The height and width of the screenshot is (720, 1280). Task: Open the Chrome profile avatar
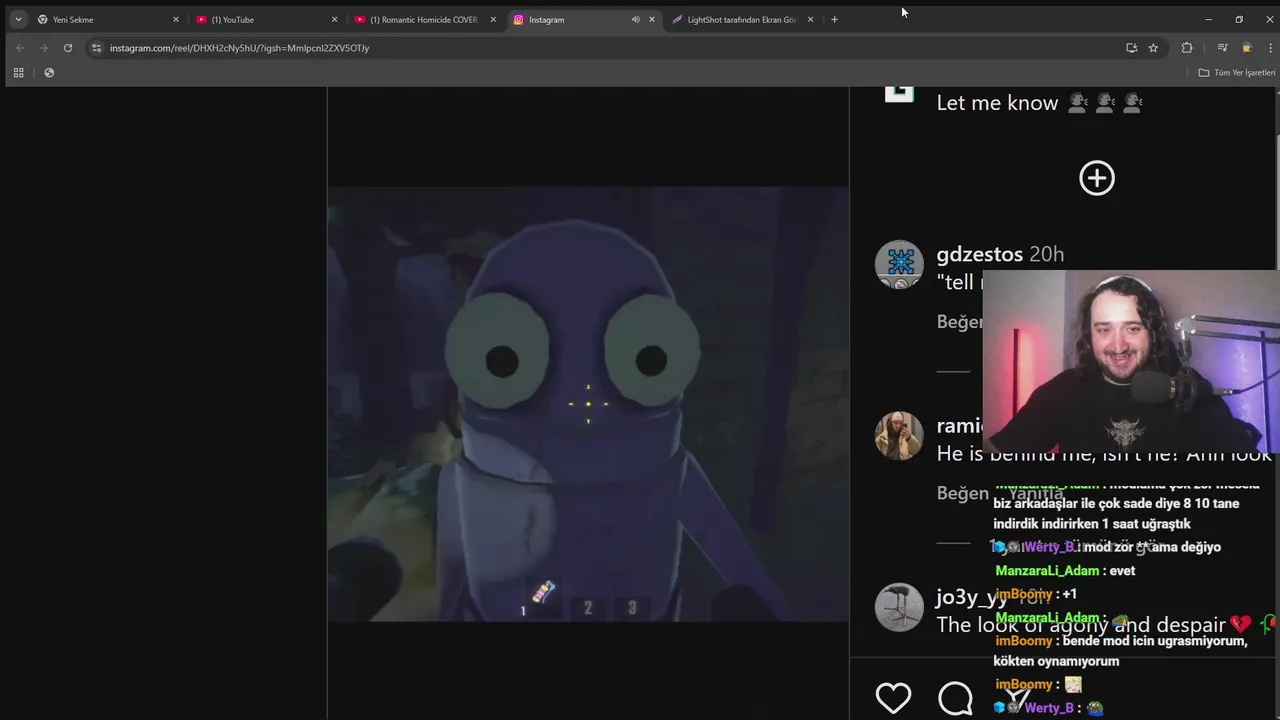coord(1246,48)
